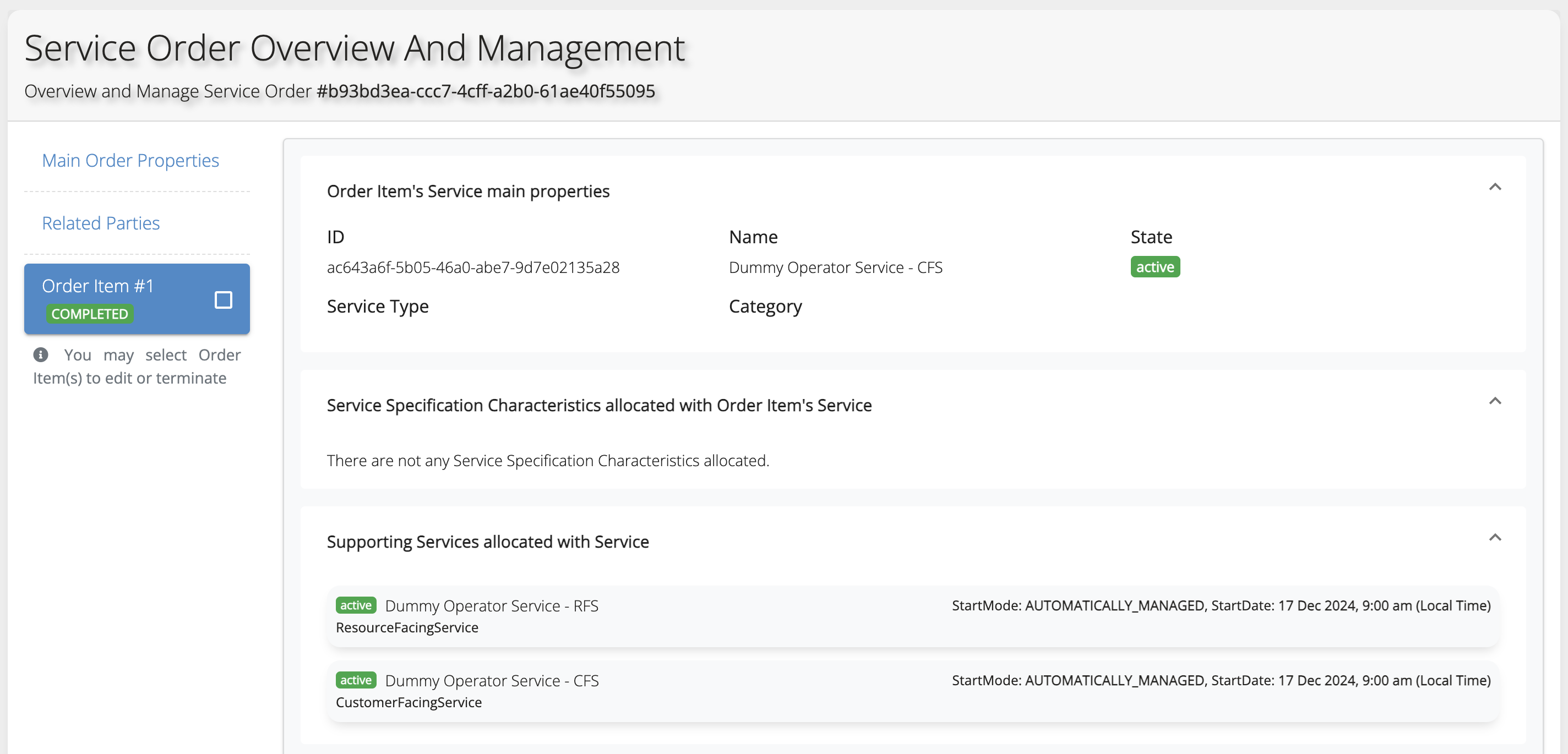
Task: Click active badge on CFS service row
Action: tap(356, 680)
